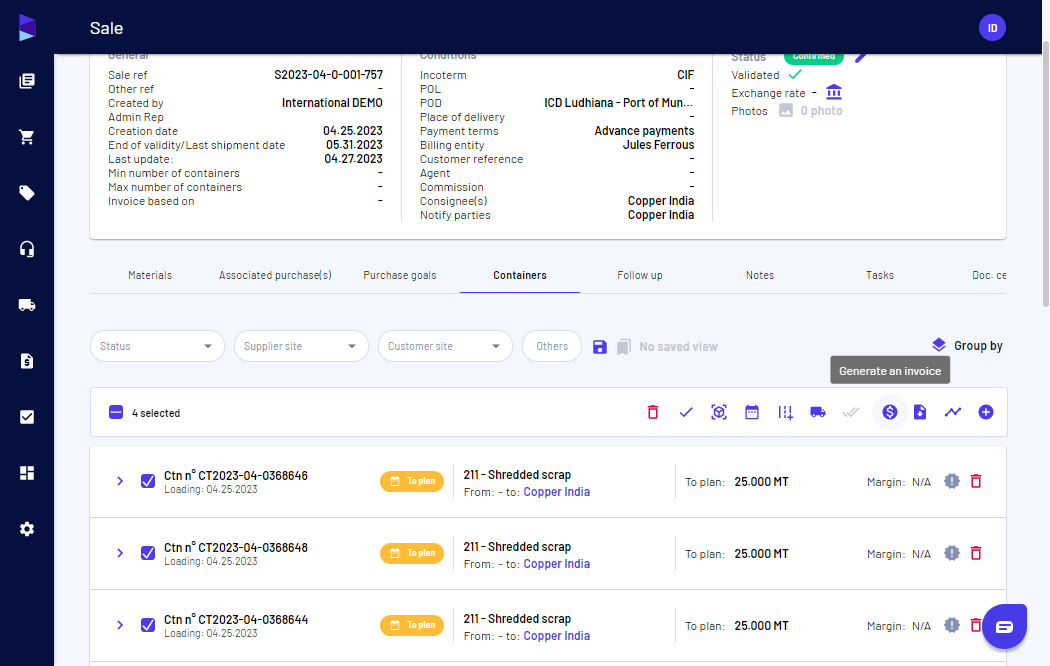Add a container with plus icon
This screenshot has width=1050, height=666.
pos(986,412)
